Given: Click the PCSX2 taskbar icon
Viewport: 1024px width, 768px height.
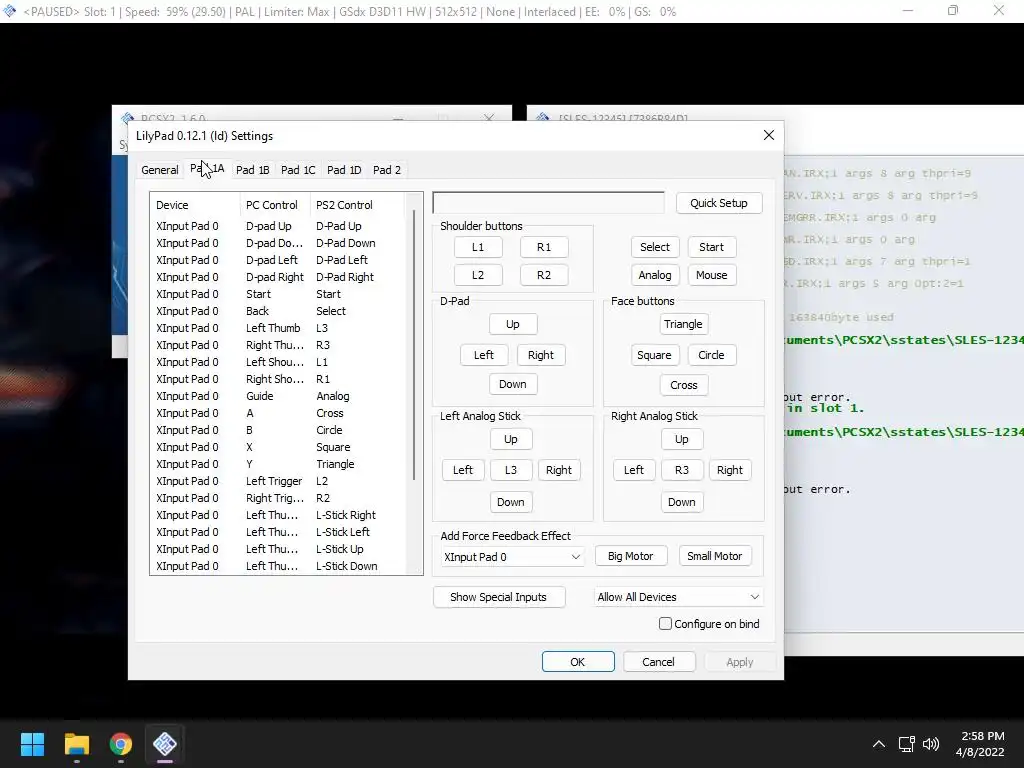Looking at the screenshot, I should (165, 744).
